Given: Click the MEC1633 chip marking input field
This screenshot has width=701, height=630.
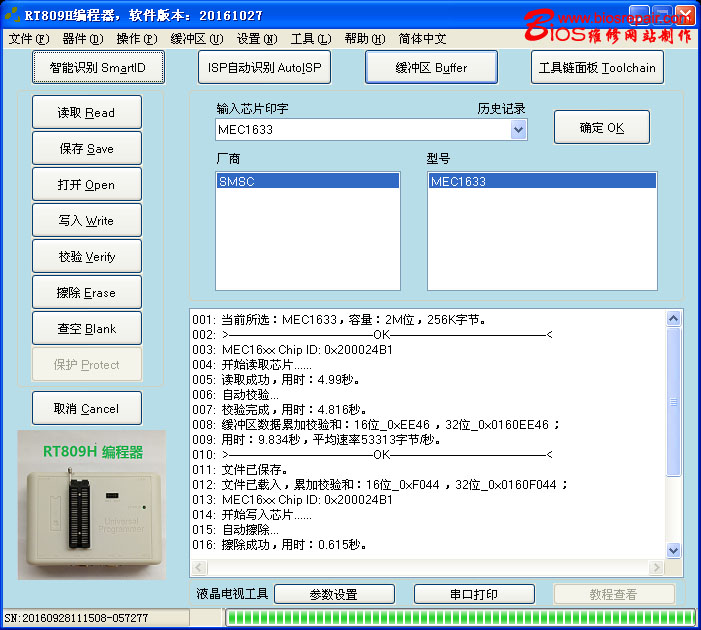Looking at the screenshot, I should pyautogui.click(x=363, y=130).
